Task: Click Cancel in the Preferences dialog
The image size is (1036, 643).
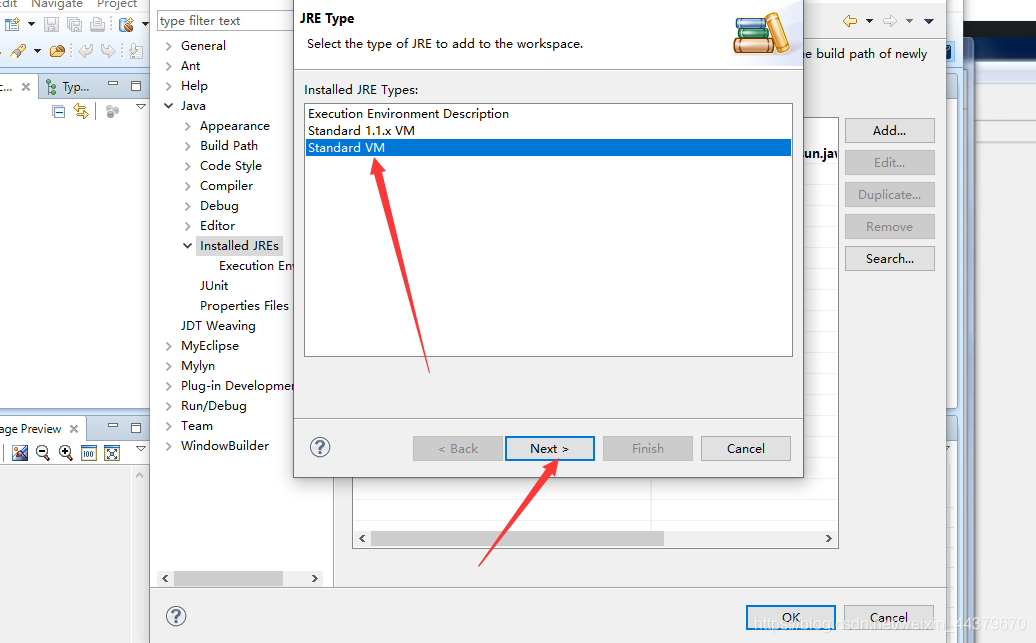Action: [889, 618]
